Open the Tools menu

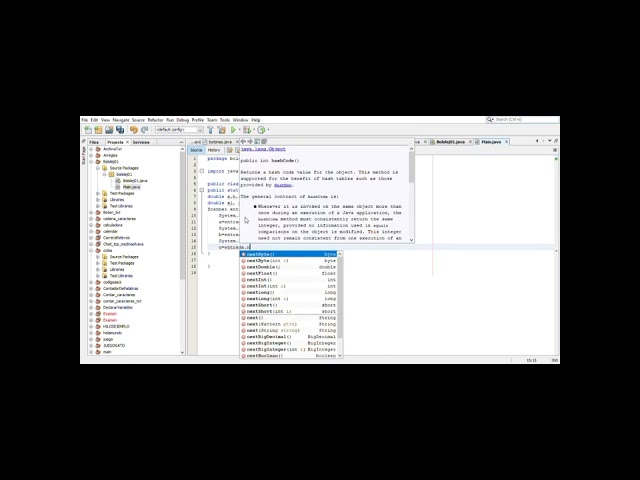[225, 120]
